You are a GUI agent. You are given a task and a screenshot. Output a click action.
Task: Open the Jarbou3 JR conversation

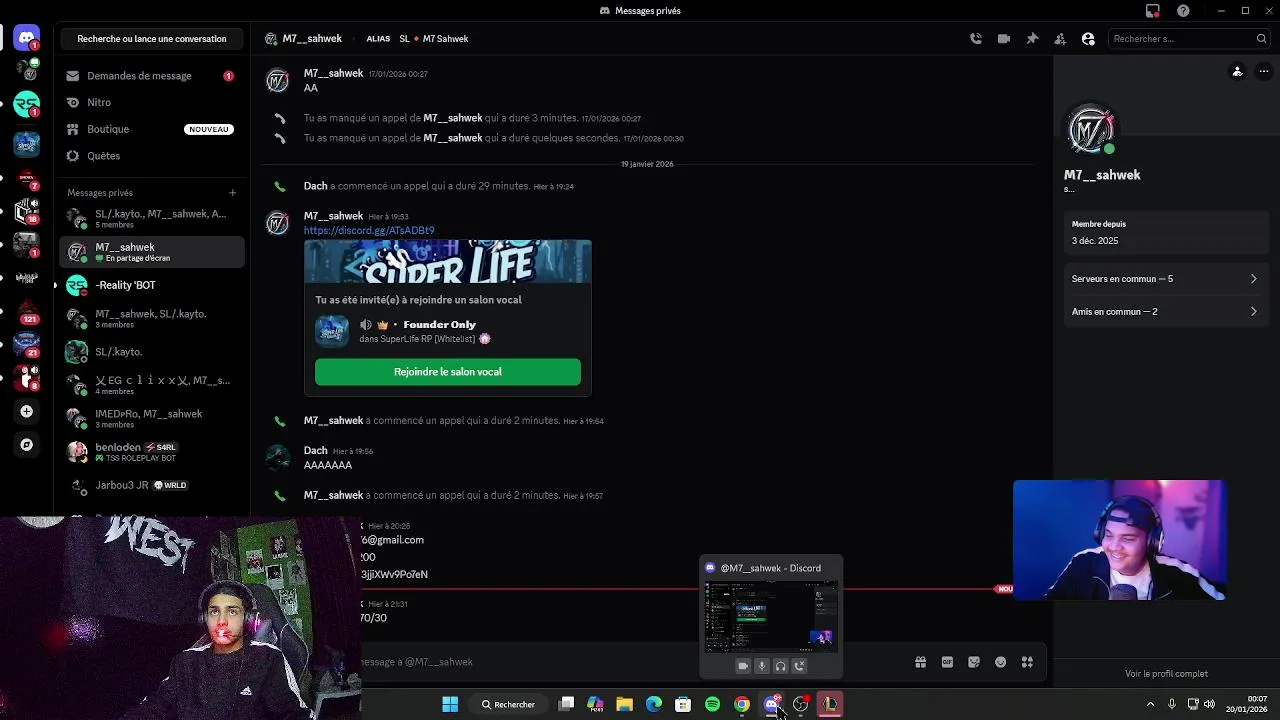[x=151, y=485]
